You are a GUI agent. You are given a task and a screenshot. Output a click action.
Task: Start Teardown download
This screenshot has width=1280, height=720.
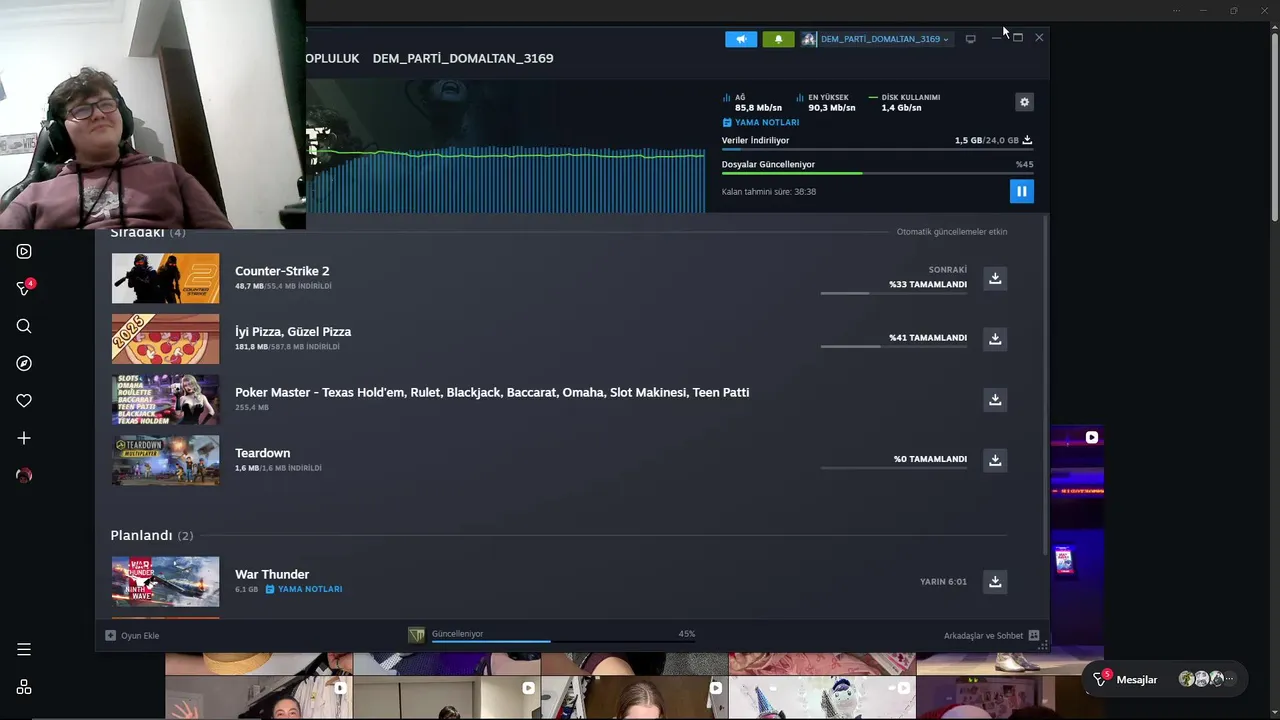tap(995, 460)
